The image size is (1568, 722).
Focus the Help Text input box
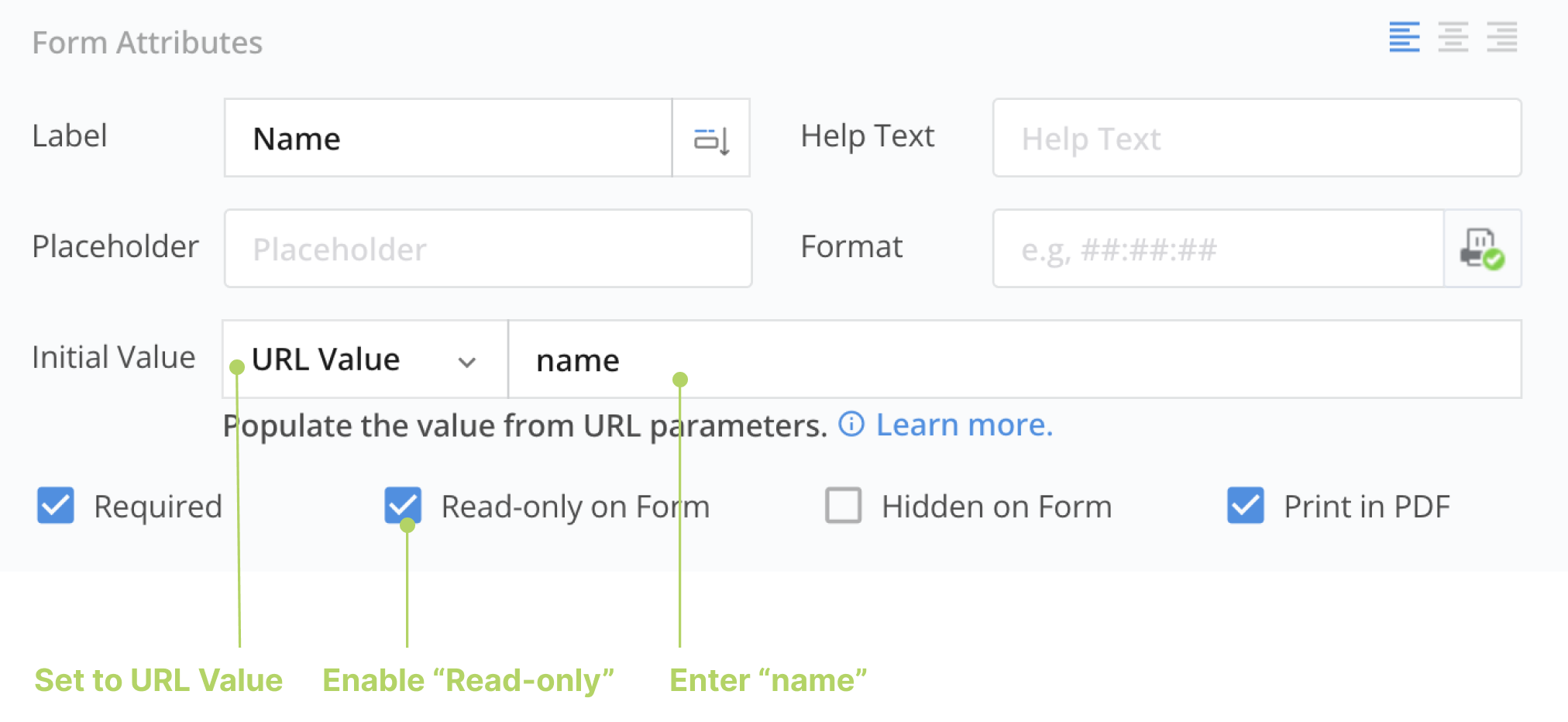(x=1257, y=139)
